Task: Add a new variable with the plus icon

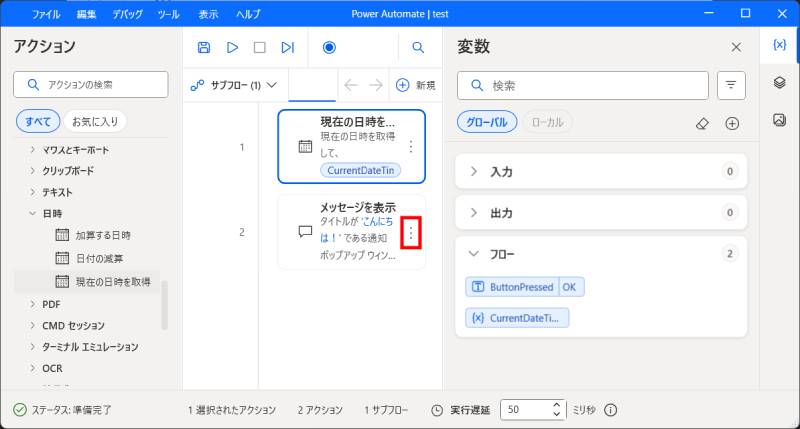Action: point(732,123)
